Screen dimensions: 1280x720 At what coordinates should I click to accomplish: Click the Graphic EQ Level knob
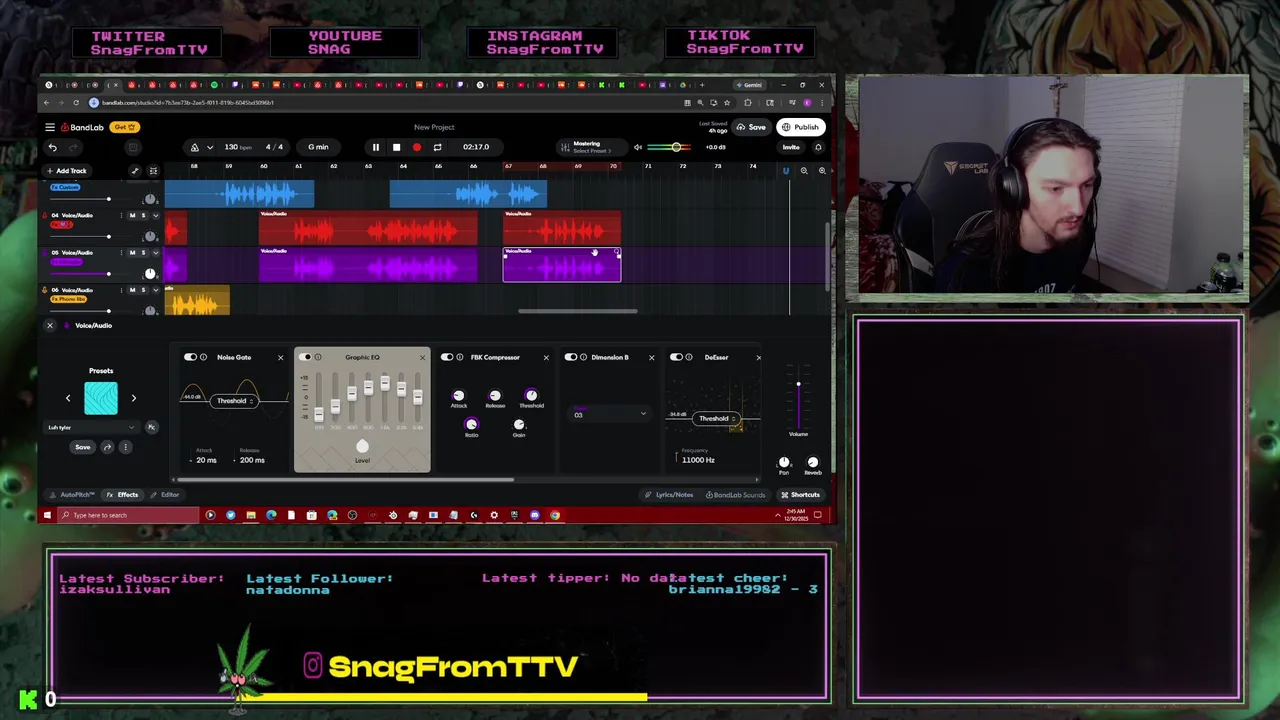[362, 447]
